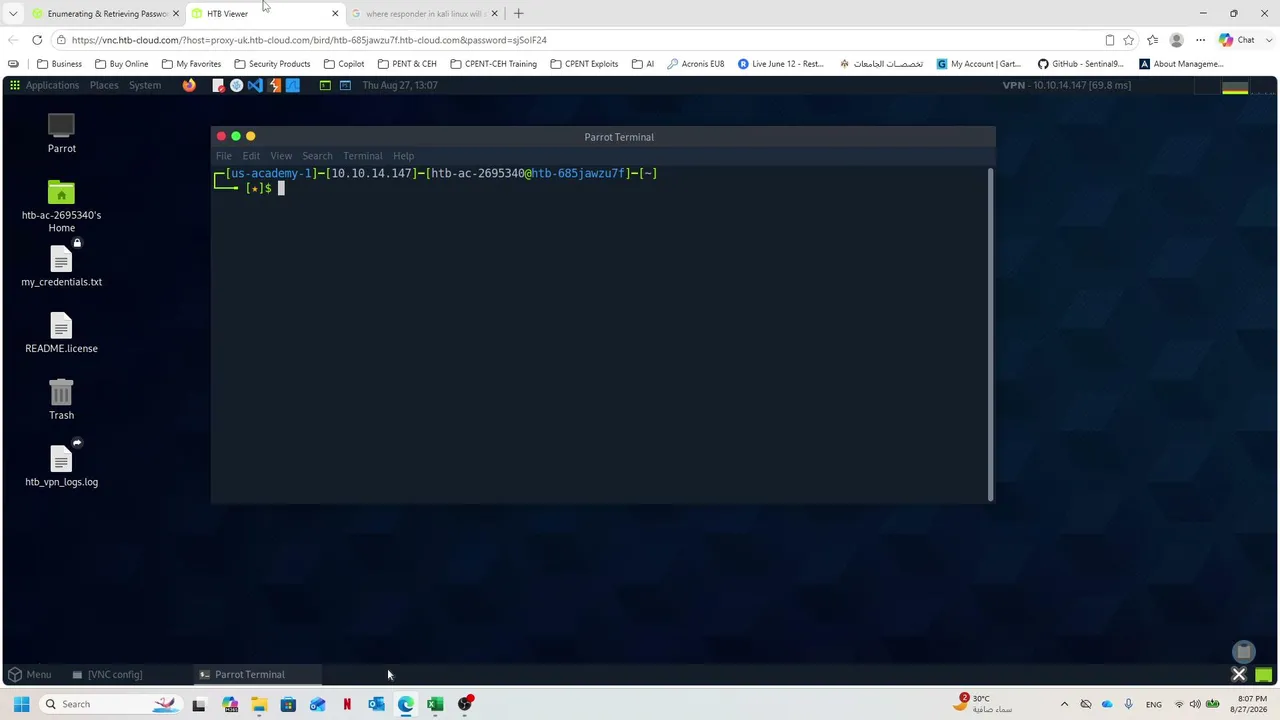
Task: Open System menu in Parrot panel
Action: pos(144,85)
